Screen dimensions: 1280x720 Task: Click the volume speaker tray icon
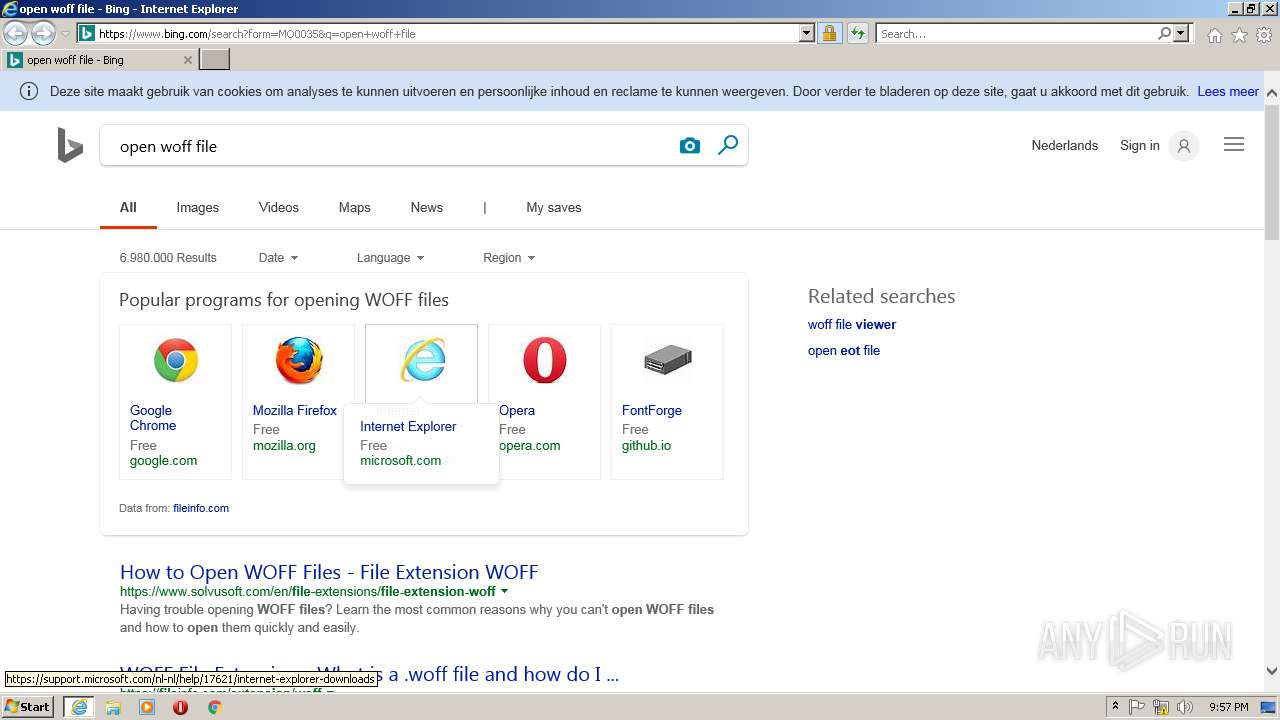pos(1185,707)
